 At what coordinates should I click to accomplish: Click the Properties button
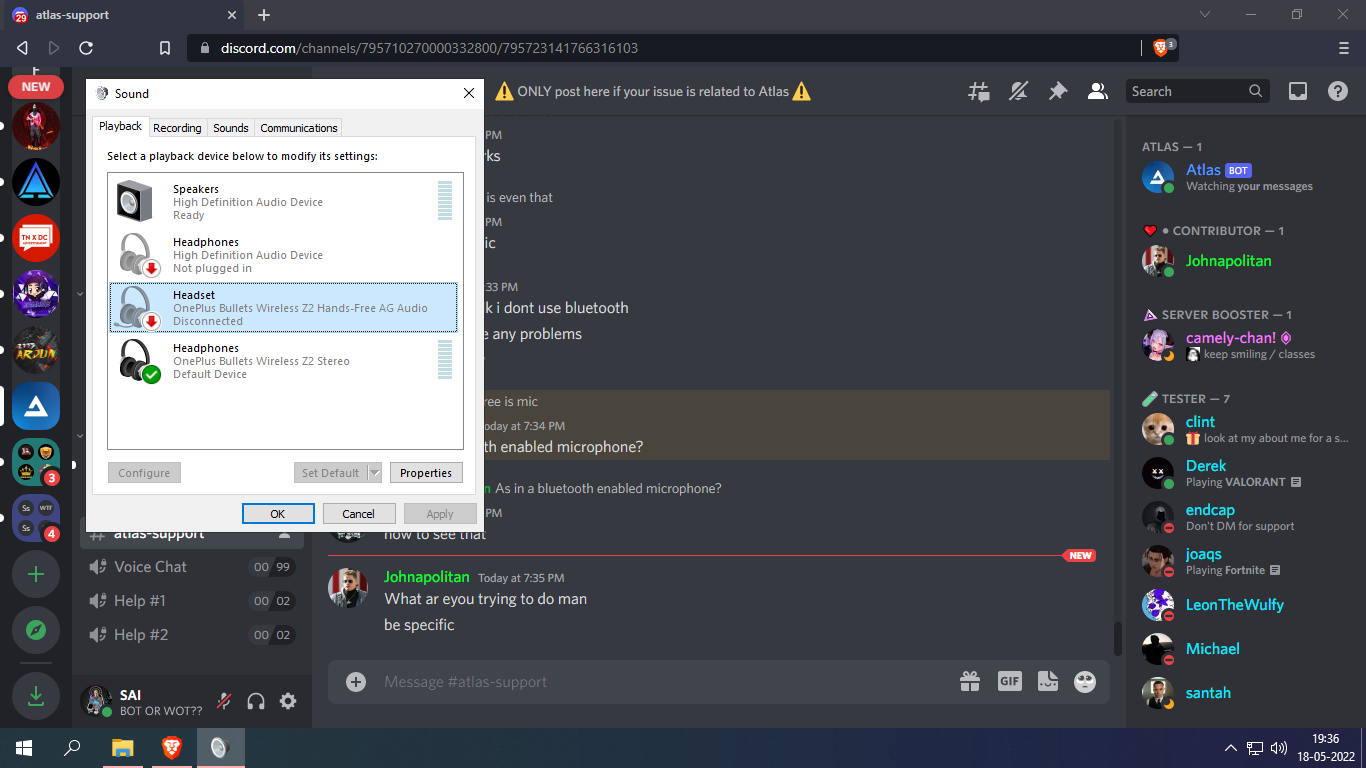point(426,473)
